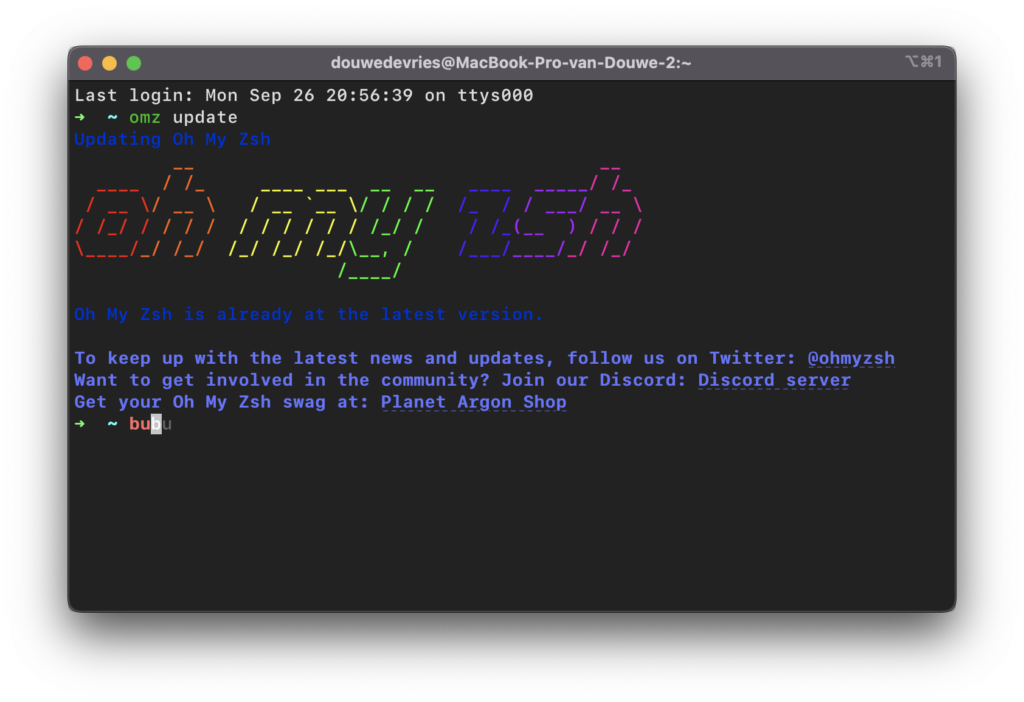
Task: Click the red close window button
Action: pyautogui.click(x=85, y=63)
